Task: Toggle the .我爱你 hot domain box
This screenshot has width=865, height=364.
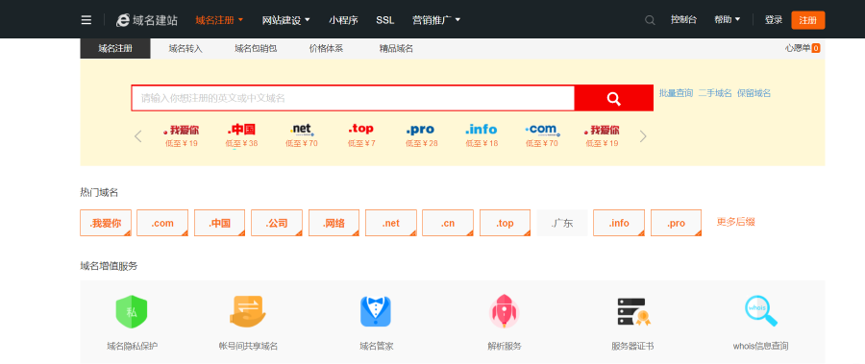Action: [105, 223]
